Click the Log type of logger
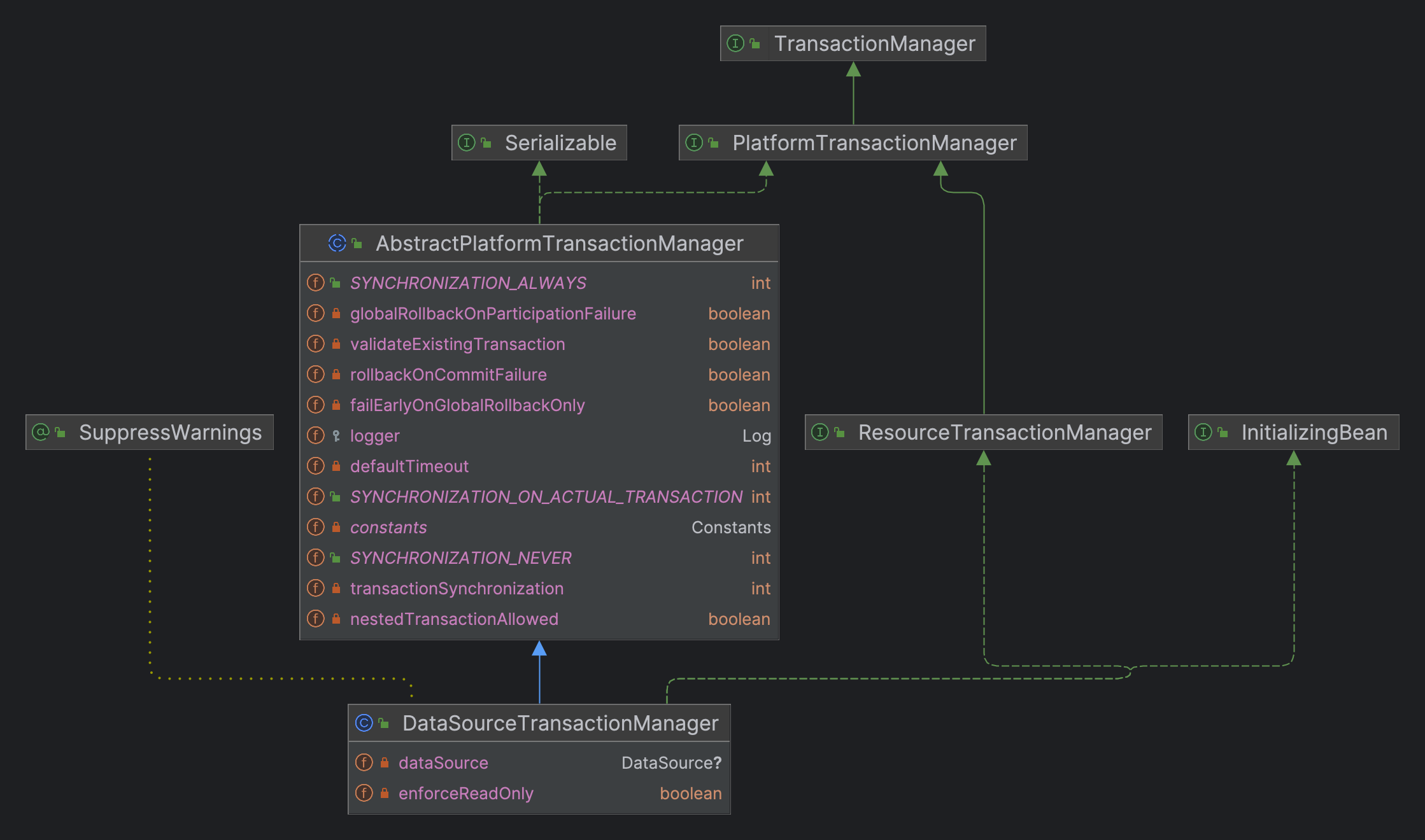 coord(756,436)
